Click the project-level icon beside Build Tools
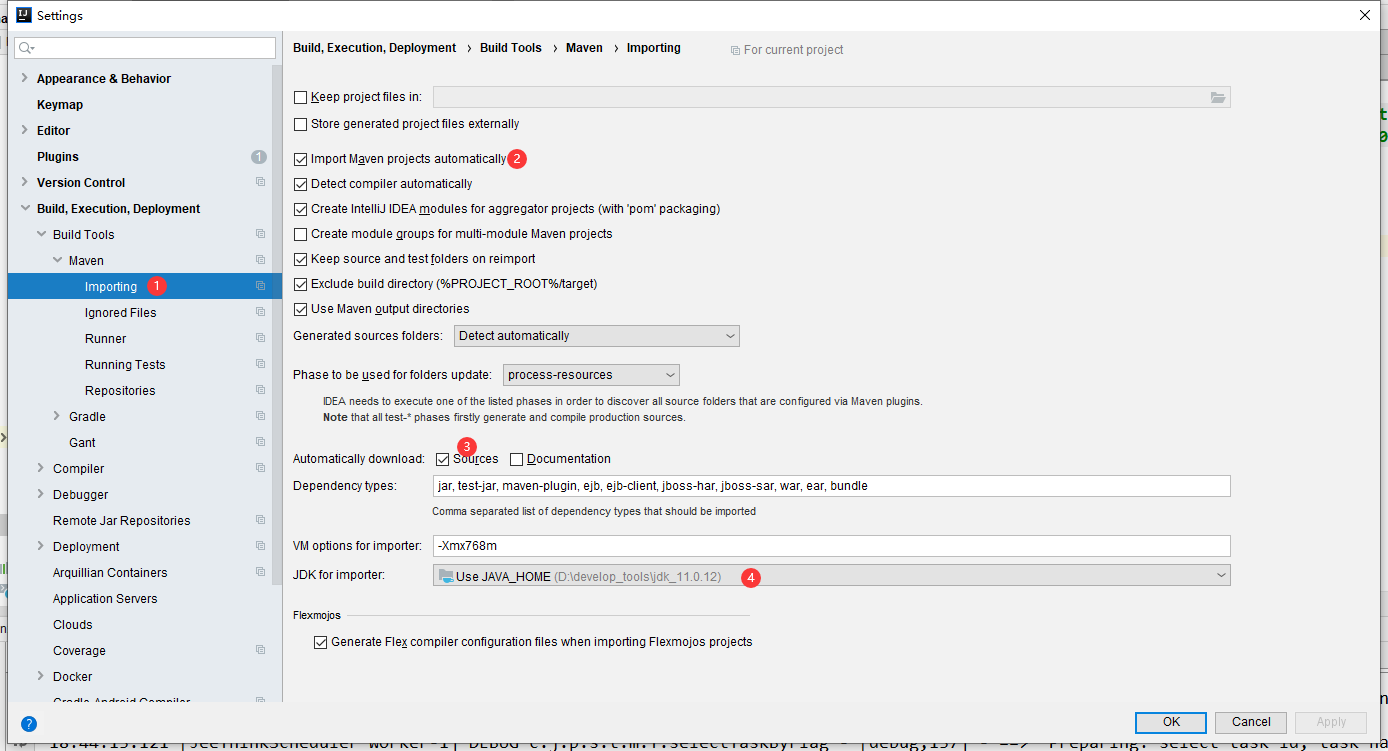Viewport: 1388px width, 751px height. pyautogui.click(x=260, y=234)
